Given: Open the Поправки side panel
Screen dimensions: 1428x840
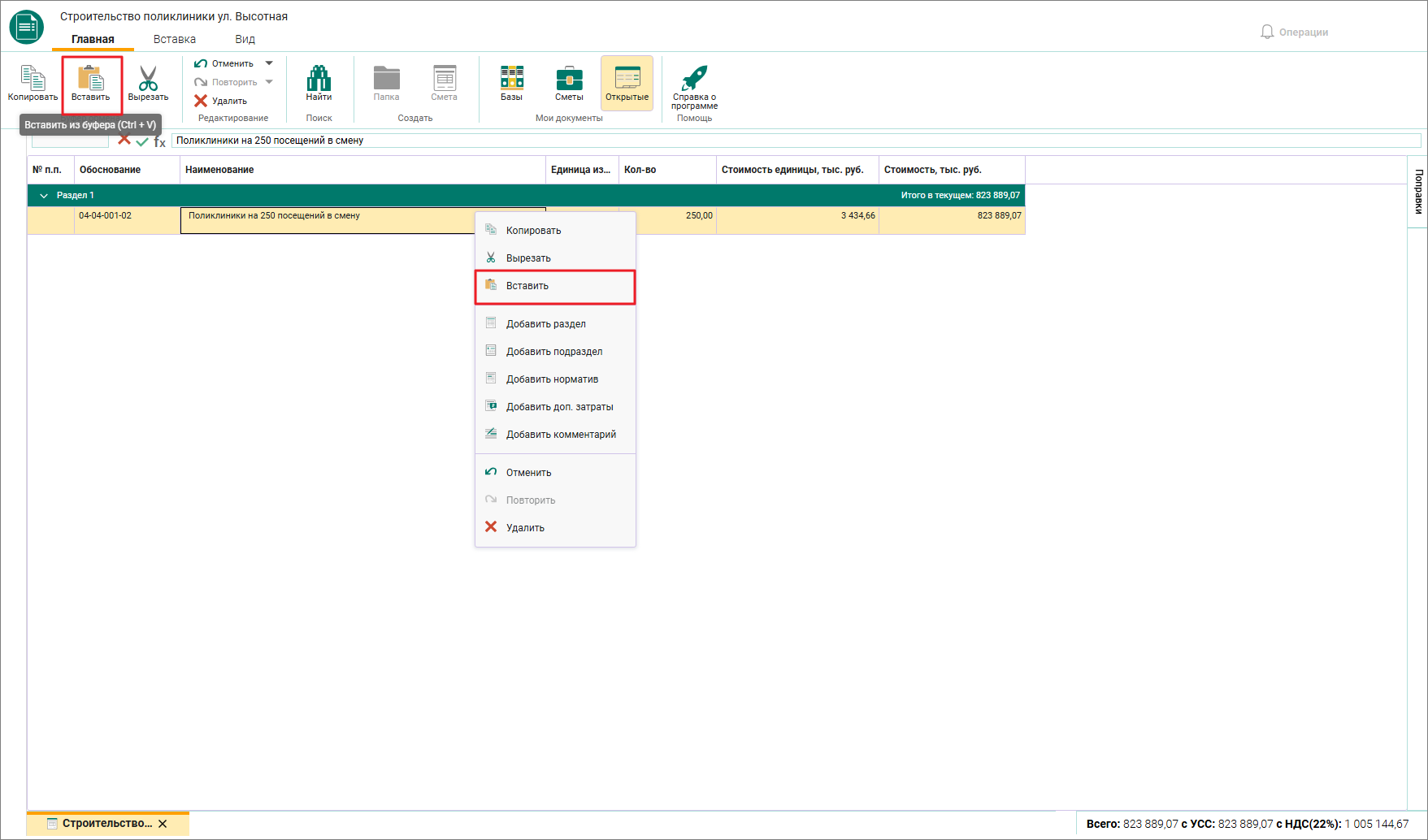Looking at the screenshot, I should (1417, 192).
